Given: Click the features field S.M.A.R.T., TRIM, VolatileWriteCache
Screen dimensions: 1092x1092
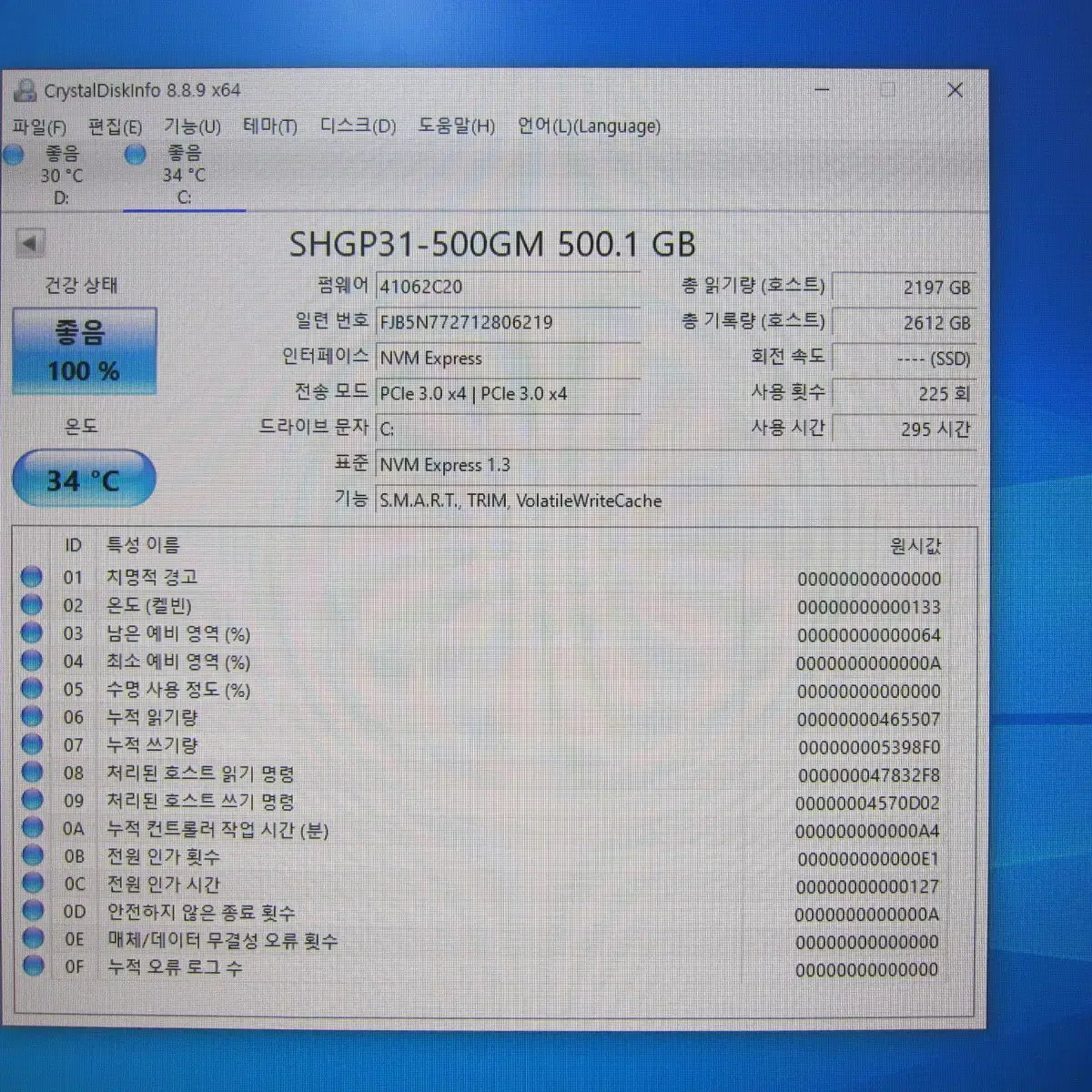Looking at the screenshot, I should point(675,500).
